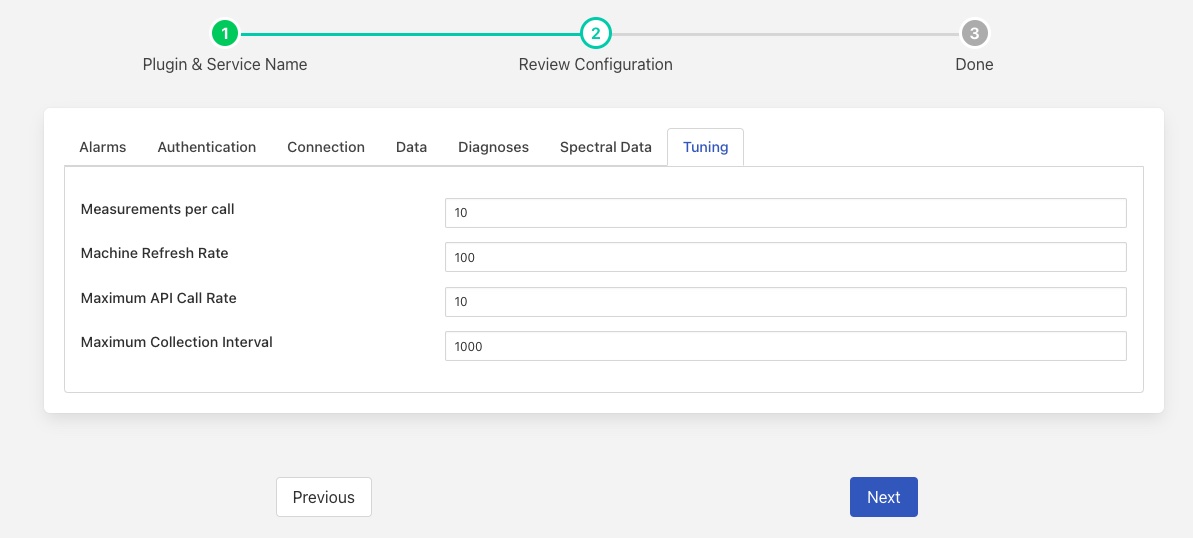Select the Review Configuration step label
Screen dimensions: 1193x538
point(595,64)
